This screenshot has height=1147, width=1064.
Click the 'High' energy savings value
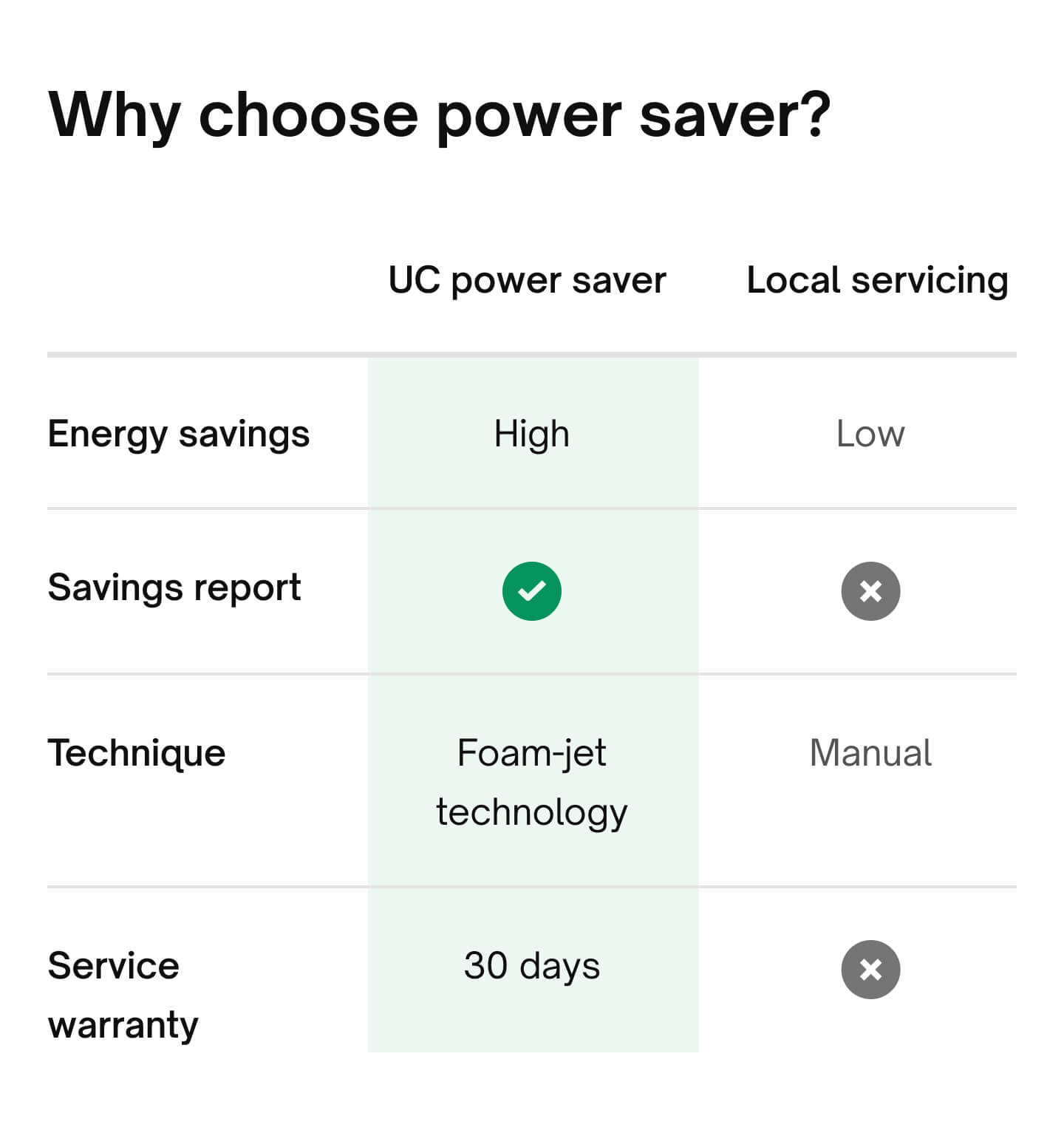[531, 434]
